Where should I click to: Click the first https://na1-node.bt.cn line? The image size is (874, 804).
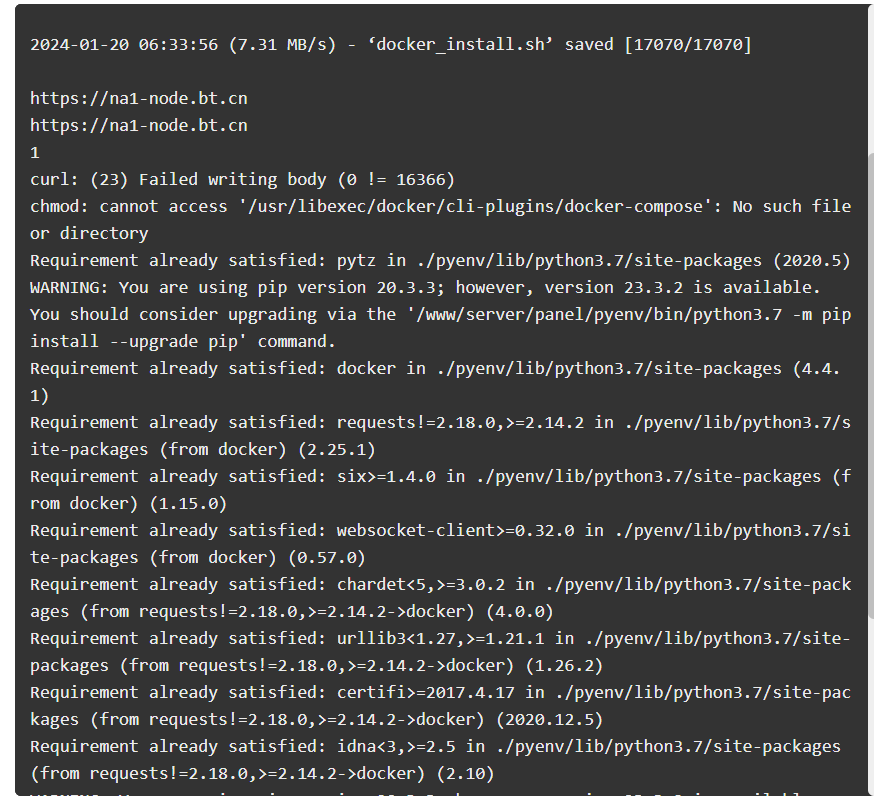[139, 99]
